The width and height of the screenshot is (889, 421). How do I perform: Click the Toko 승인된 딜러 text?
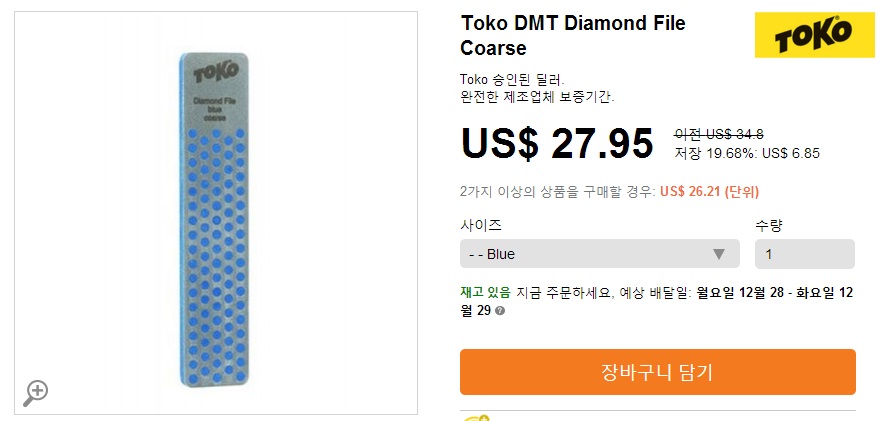tap(512, 79)
